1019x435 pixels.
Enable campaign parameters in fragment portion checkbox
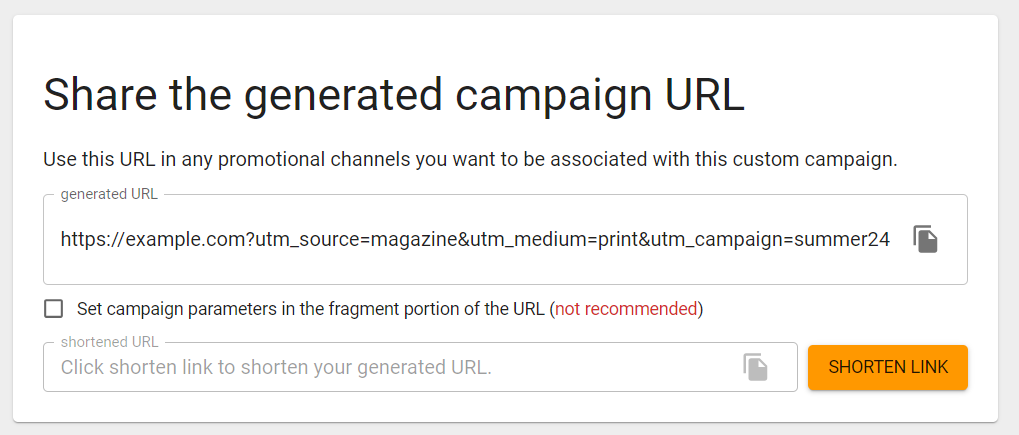[53, 308]
